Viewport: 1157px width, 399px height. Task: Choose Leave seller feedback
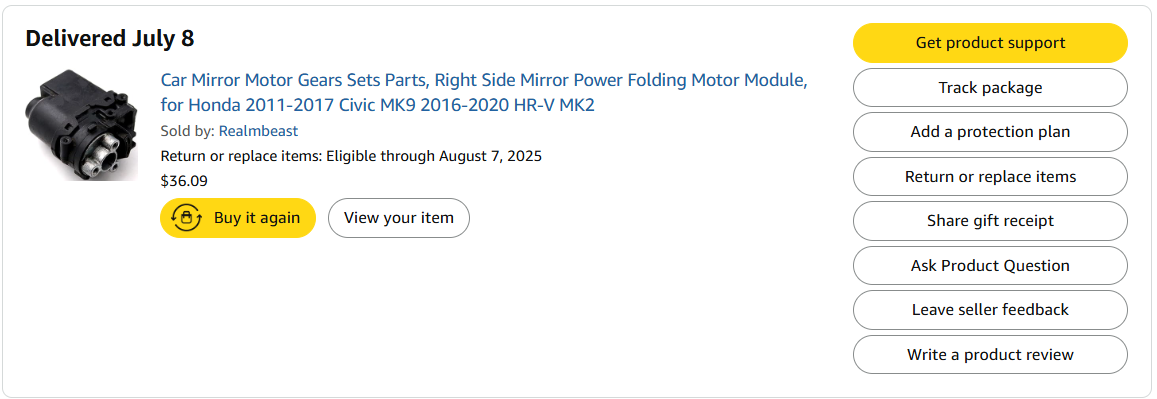990,310
